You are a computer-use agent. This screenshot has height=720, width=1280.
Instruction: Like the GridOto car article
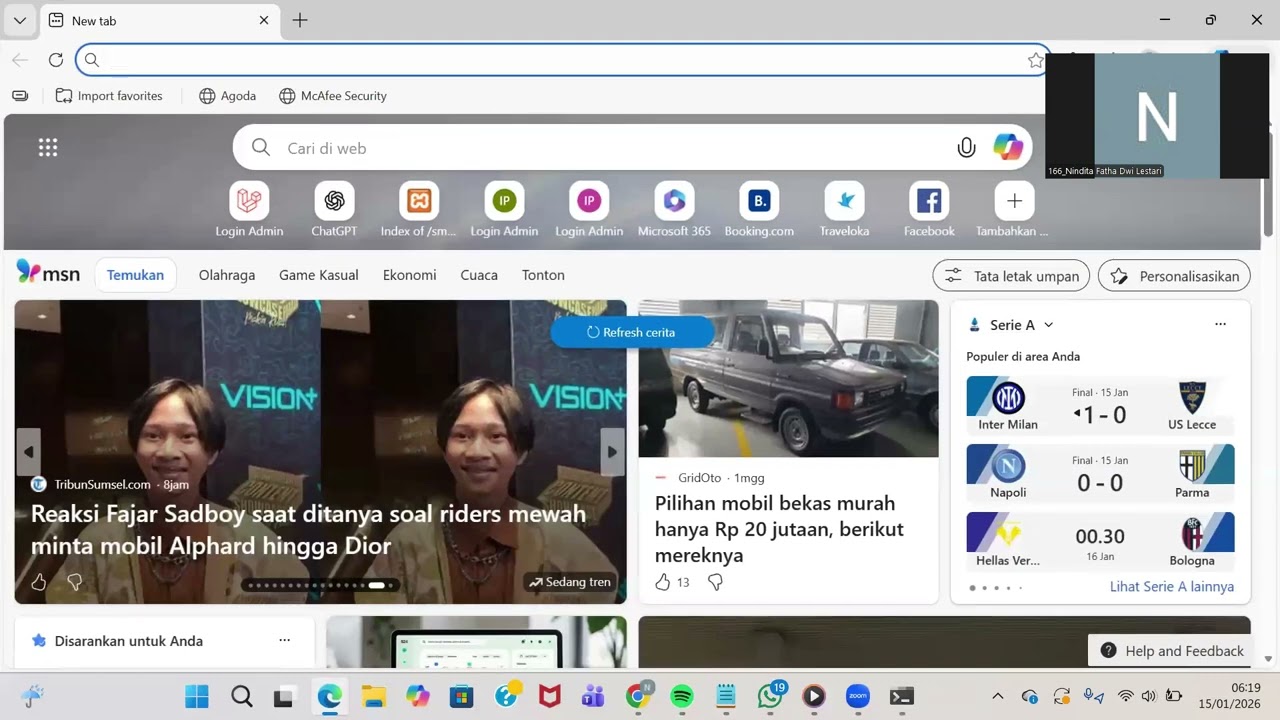[662, 582]
